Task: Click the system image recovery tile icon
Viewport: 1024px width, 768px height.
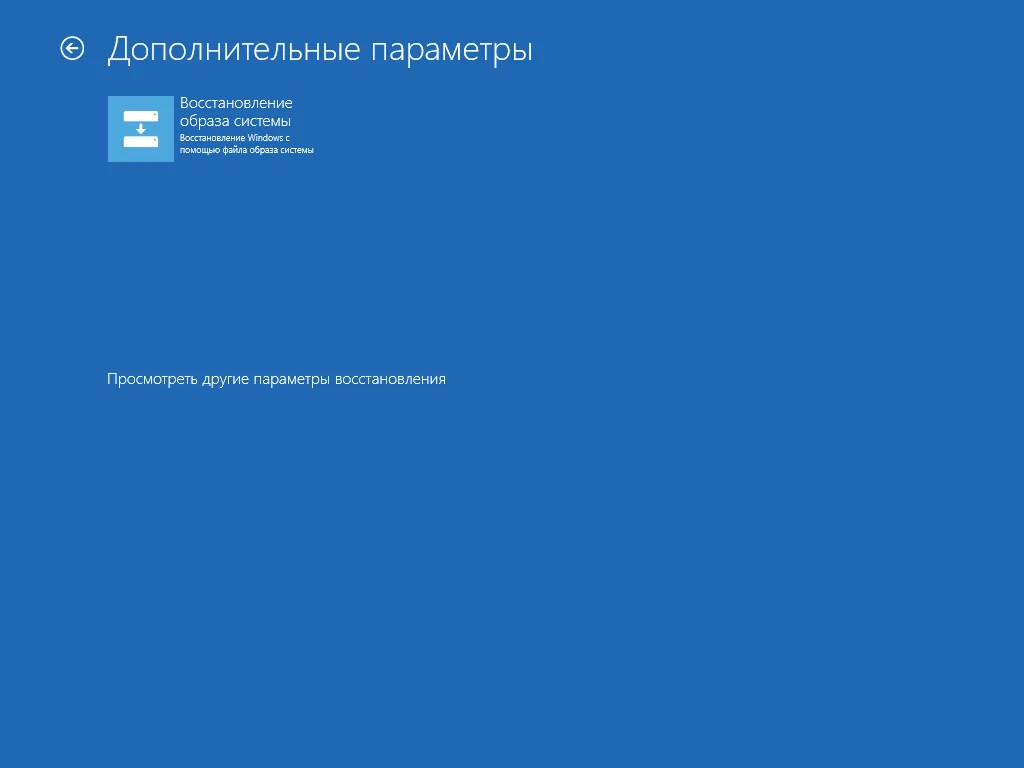Action: pos(140,129)
